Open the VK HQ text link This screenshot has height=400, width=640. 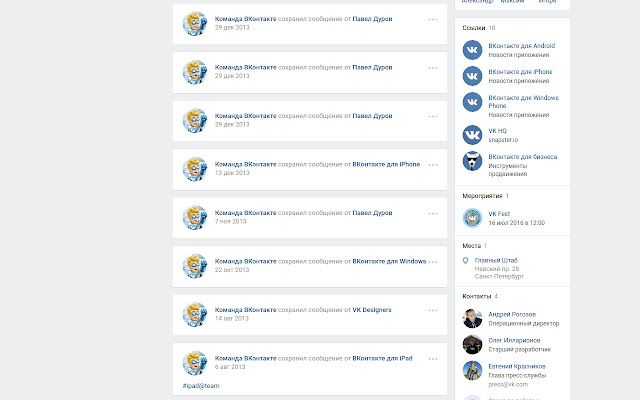498,131
